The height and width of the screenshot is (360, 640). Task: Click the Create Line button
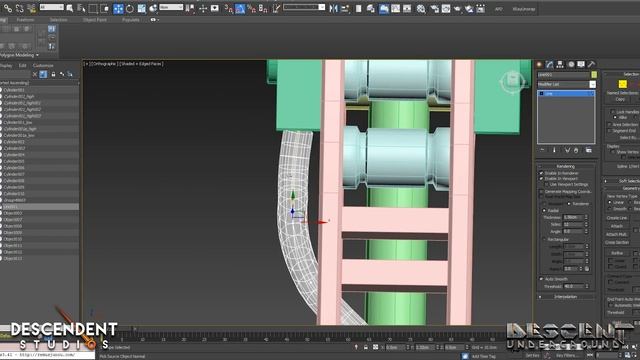click(617, 218)
